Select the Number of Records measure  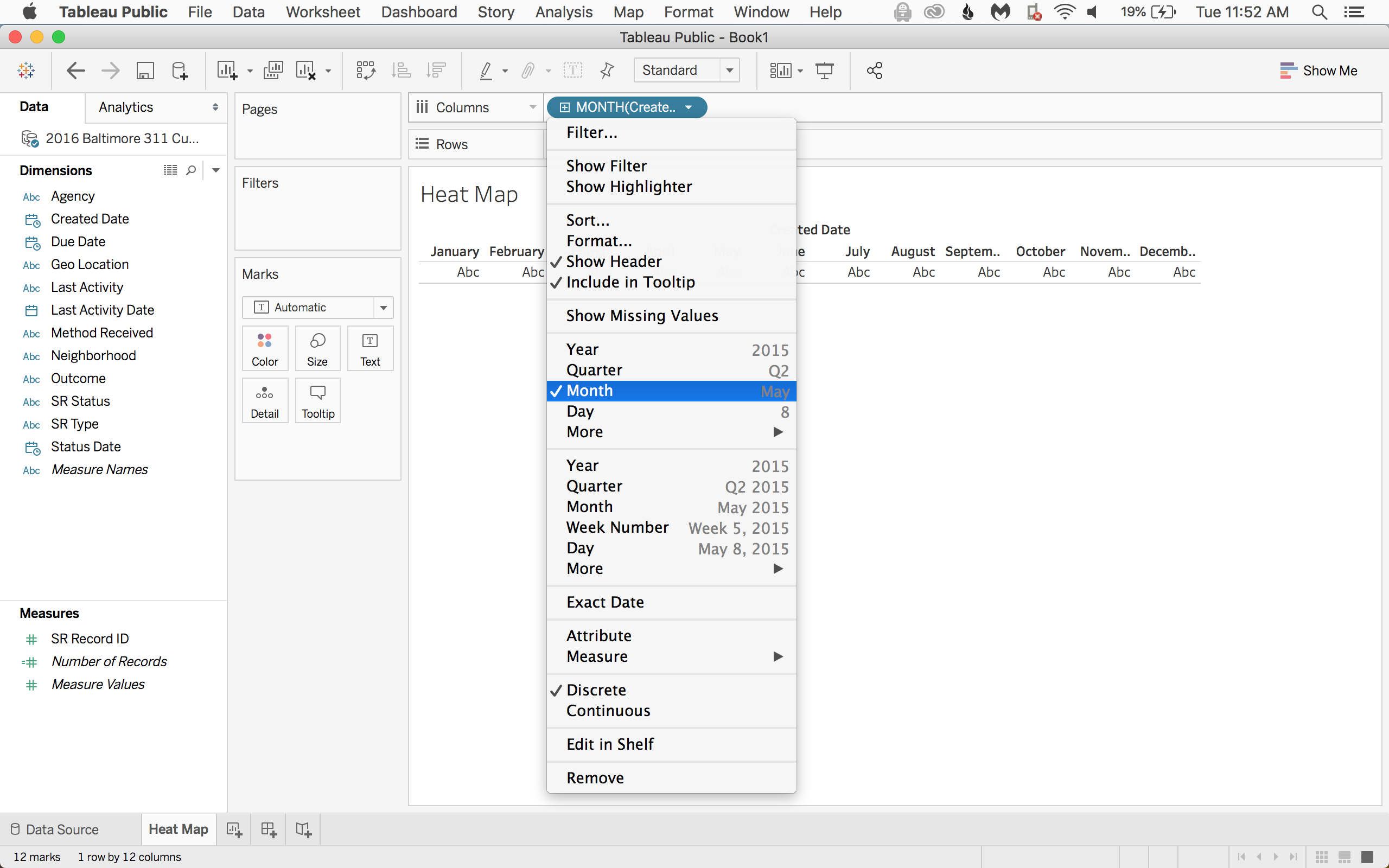coord(109,662)
